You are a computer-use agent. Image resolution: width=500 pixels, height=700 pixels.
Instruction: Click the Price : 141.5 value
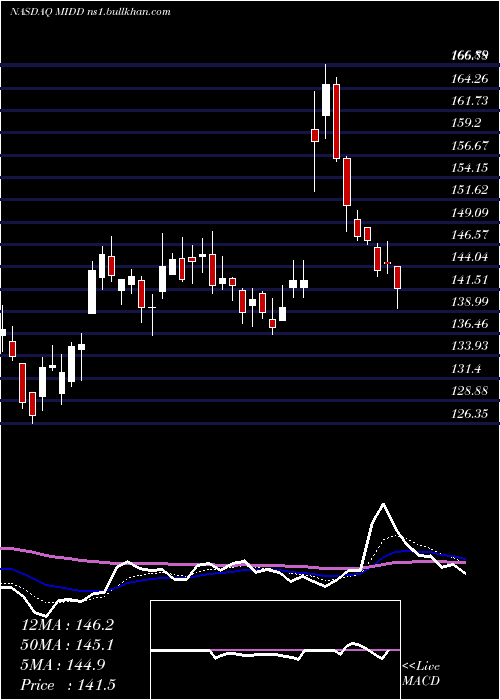click(67, 685)
